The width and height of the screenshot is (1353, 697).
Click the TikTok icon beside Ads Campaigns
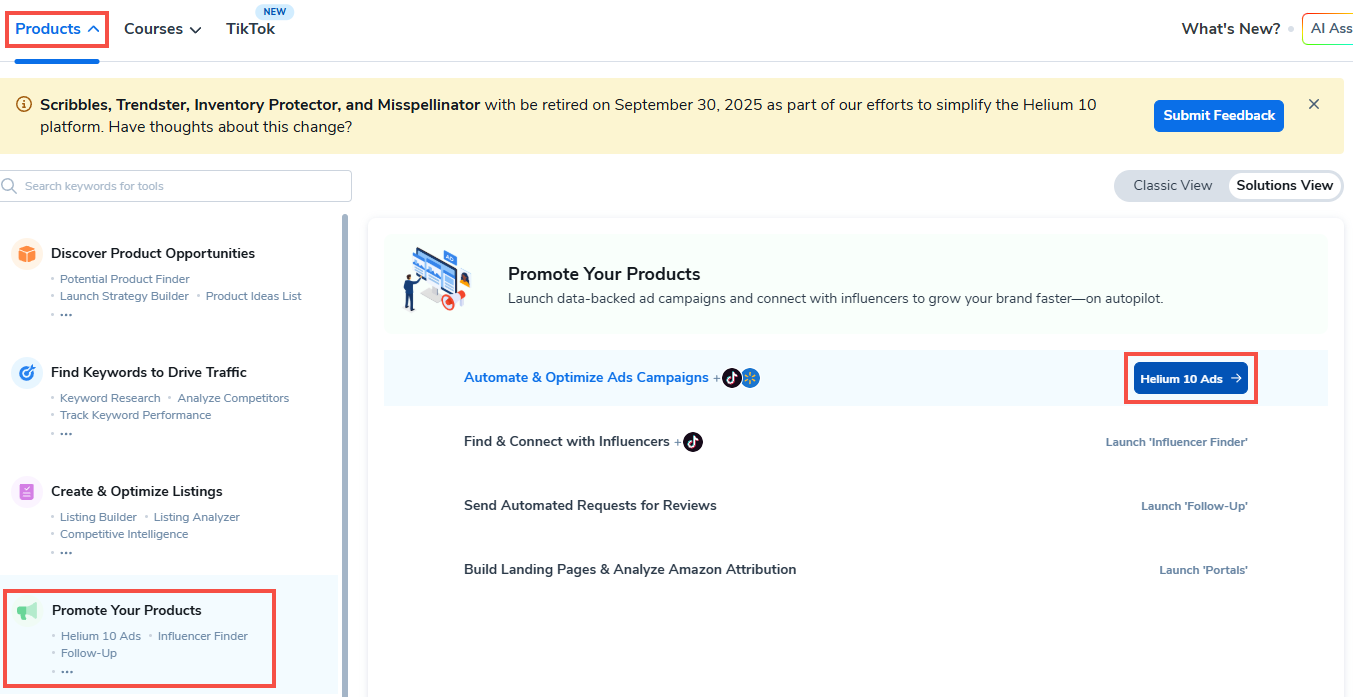click(732, 378)
